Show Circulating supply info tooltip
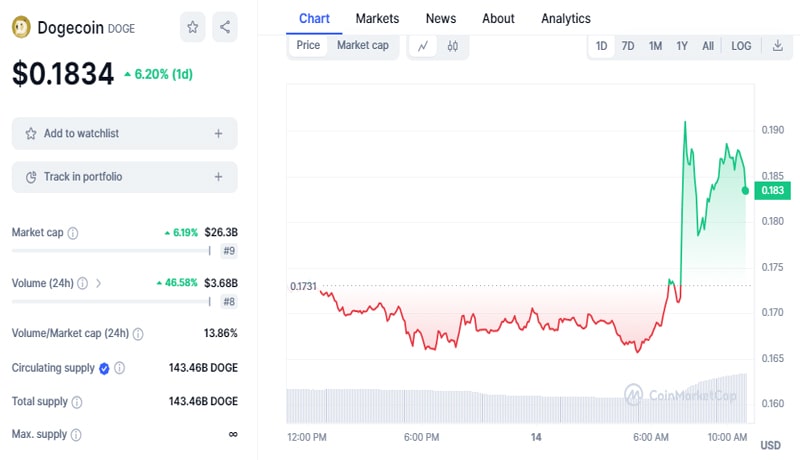 [x=120, y=368]
